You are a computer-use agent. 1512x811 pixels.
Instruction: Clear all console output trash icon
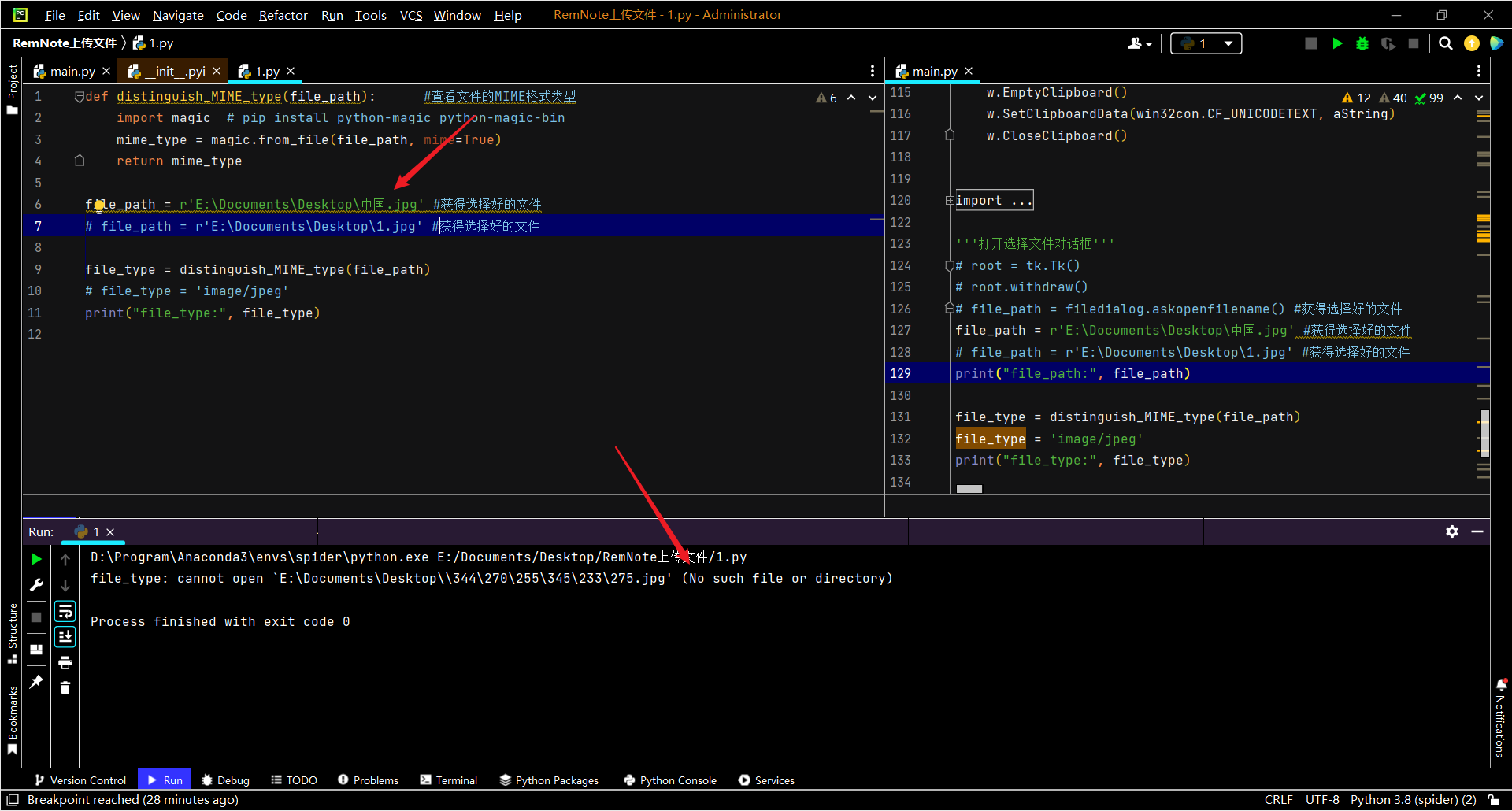pos(65,688)
